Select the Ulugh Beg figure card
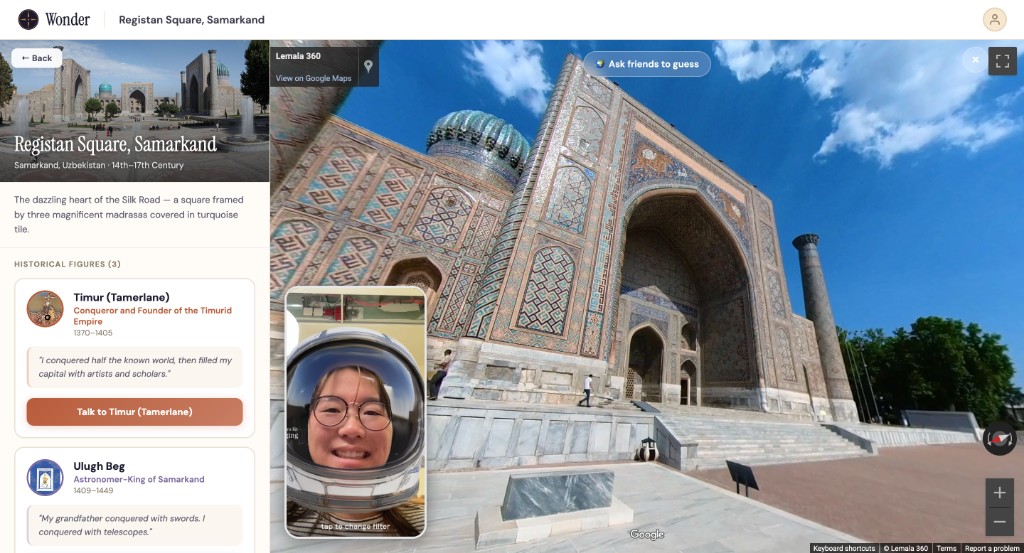Viewport: 1024px width, 553px height. coord(134,500)
